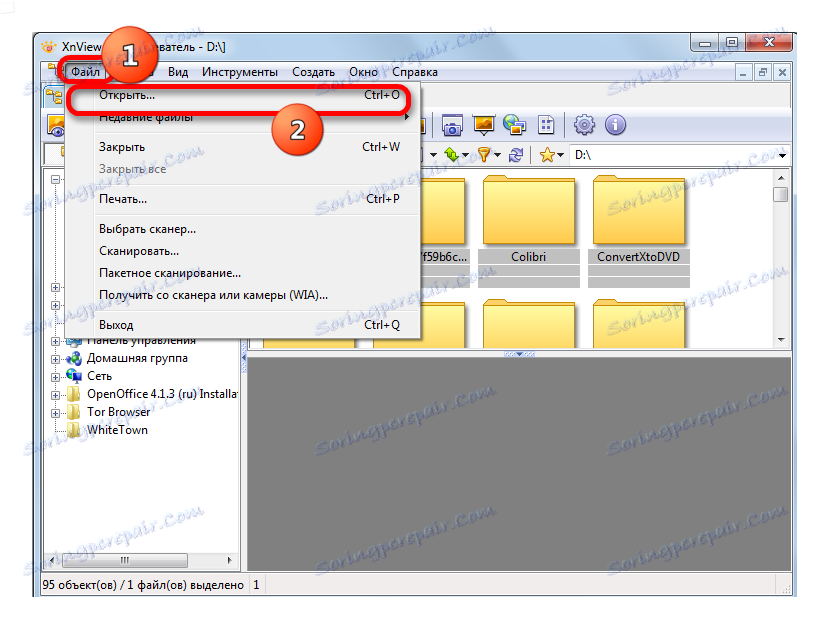Start the slideshow via presentation-screen icon
829x629 pixels.
coord(484,125)
